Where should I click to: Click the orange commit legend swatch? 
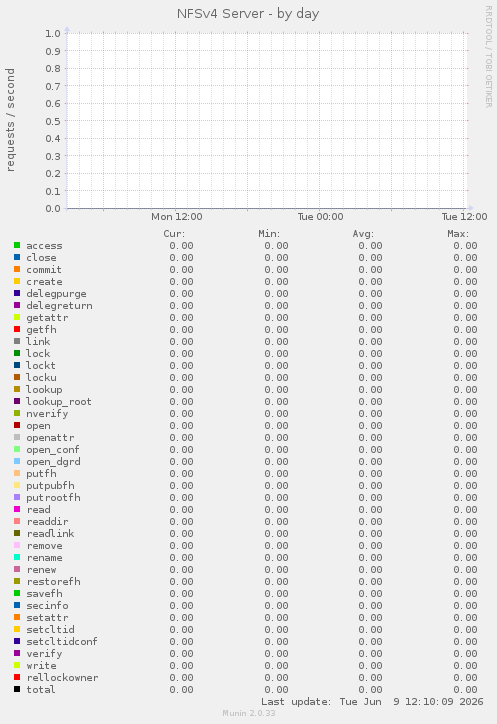click(17, 269)
